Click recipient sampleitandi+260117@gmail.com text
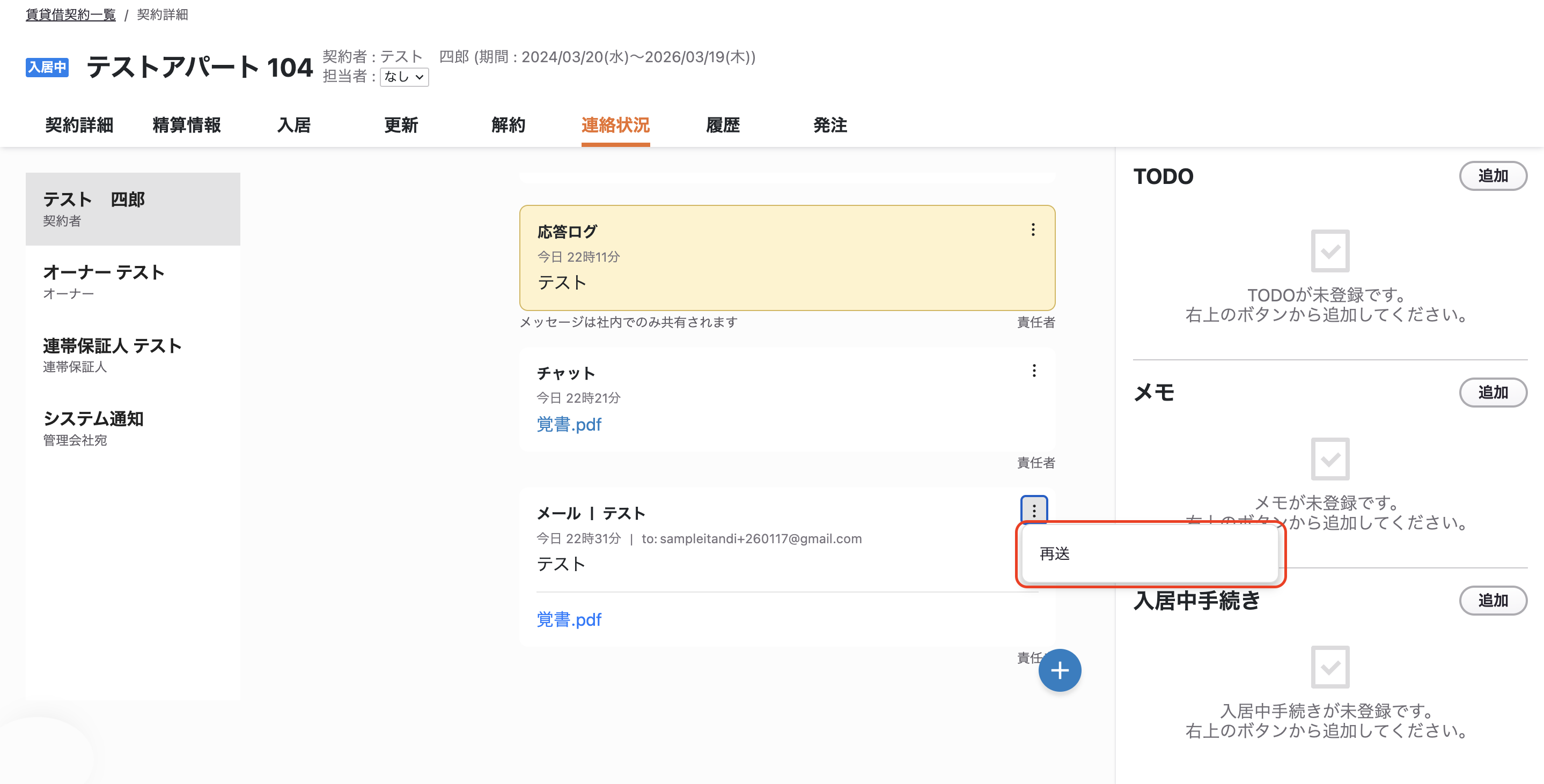1544x784 pixels. 761,538
